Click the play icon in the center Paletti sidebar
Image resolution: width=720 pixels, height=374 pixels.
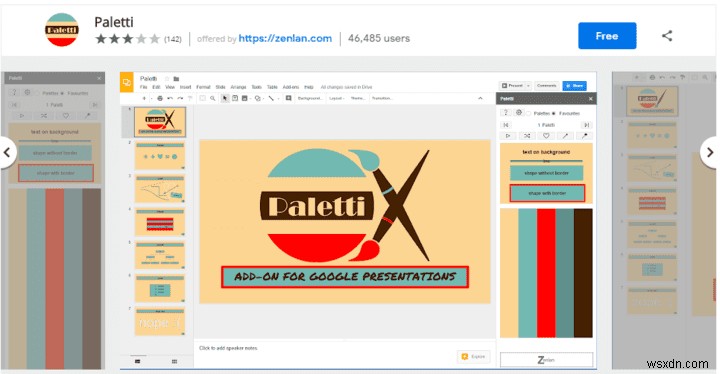point(508,136)
